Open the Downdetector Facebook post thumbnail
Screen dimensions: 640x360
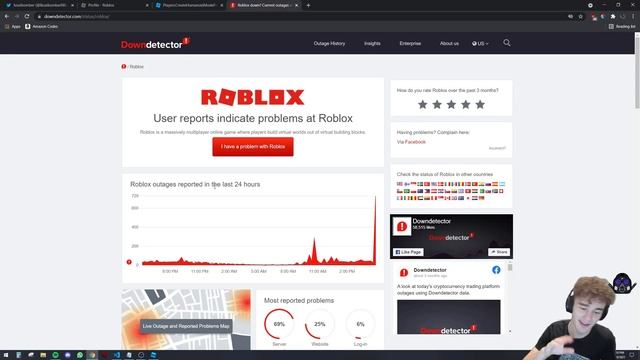449,317
